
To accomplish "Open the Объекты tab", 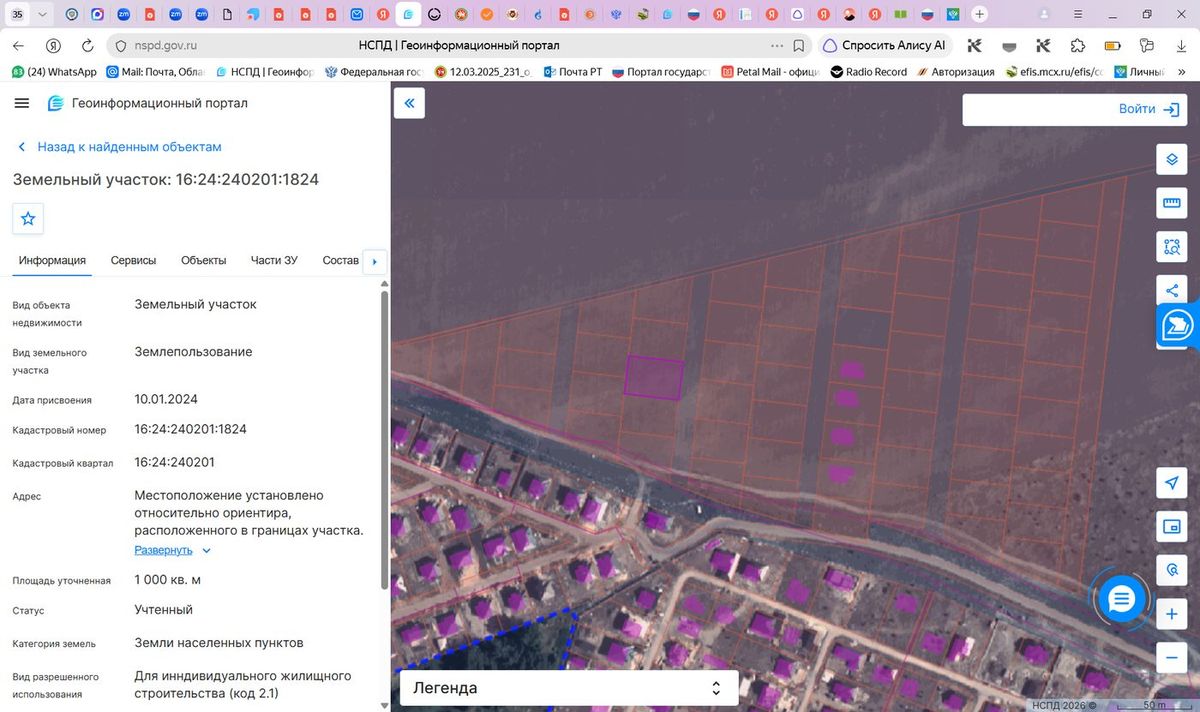I will (x=204, y=260).
